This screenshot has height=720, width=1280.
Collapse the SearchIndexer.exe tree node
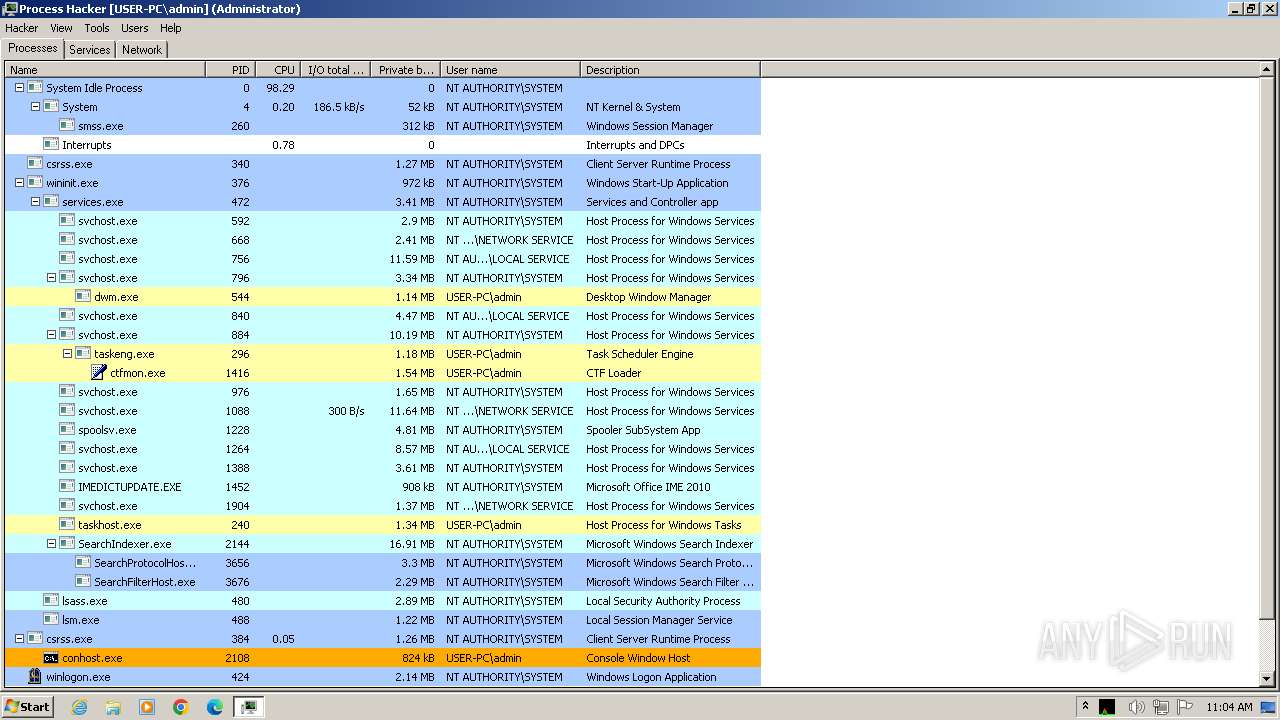[x=51, y=544]
